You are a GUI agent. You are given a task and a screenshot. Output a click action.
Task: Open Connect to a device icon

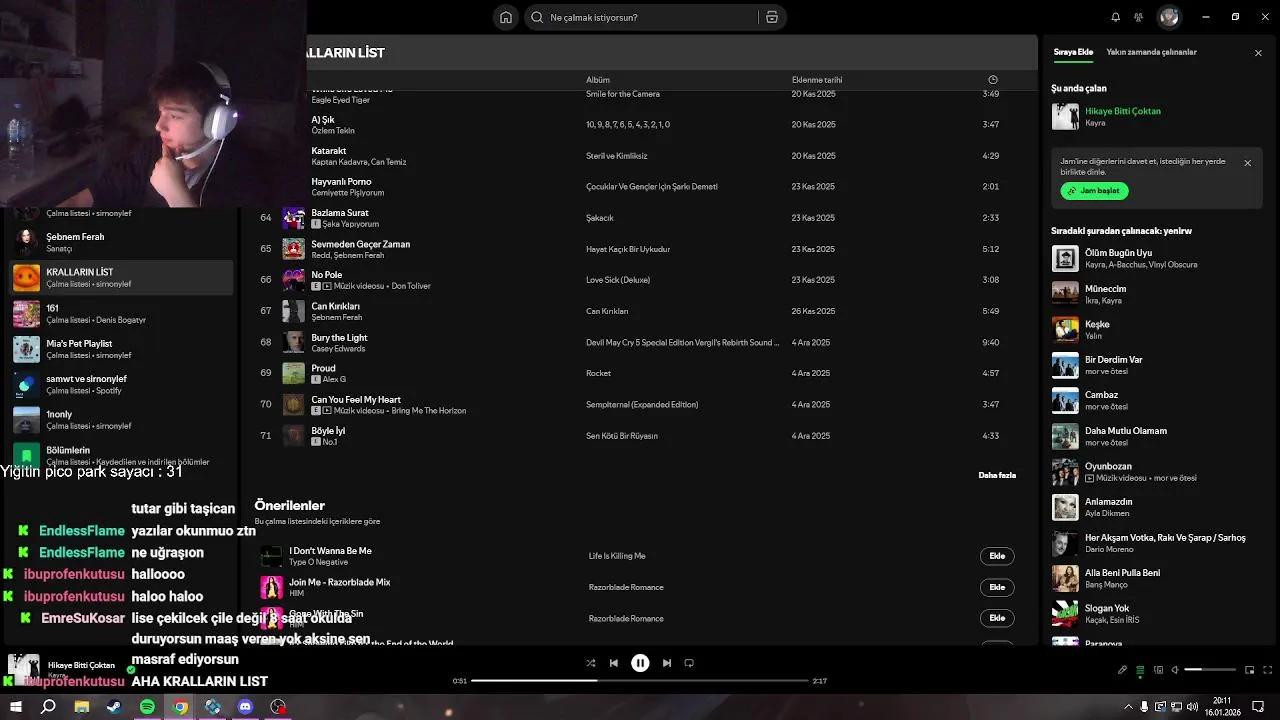tap(1157, 670)
